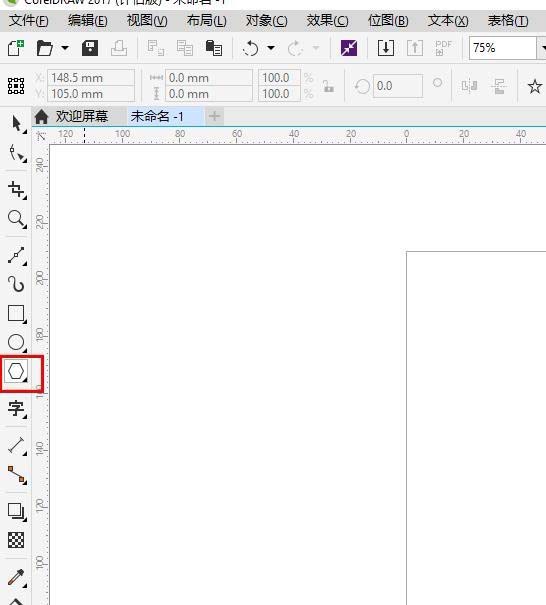This screenshot has width=546, height=605.
Task: Click the vertical scale factor 100.0 field
Action: pos(279,94)
